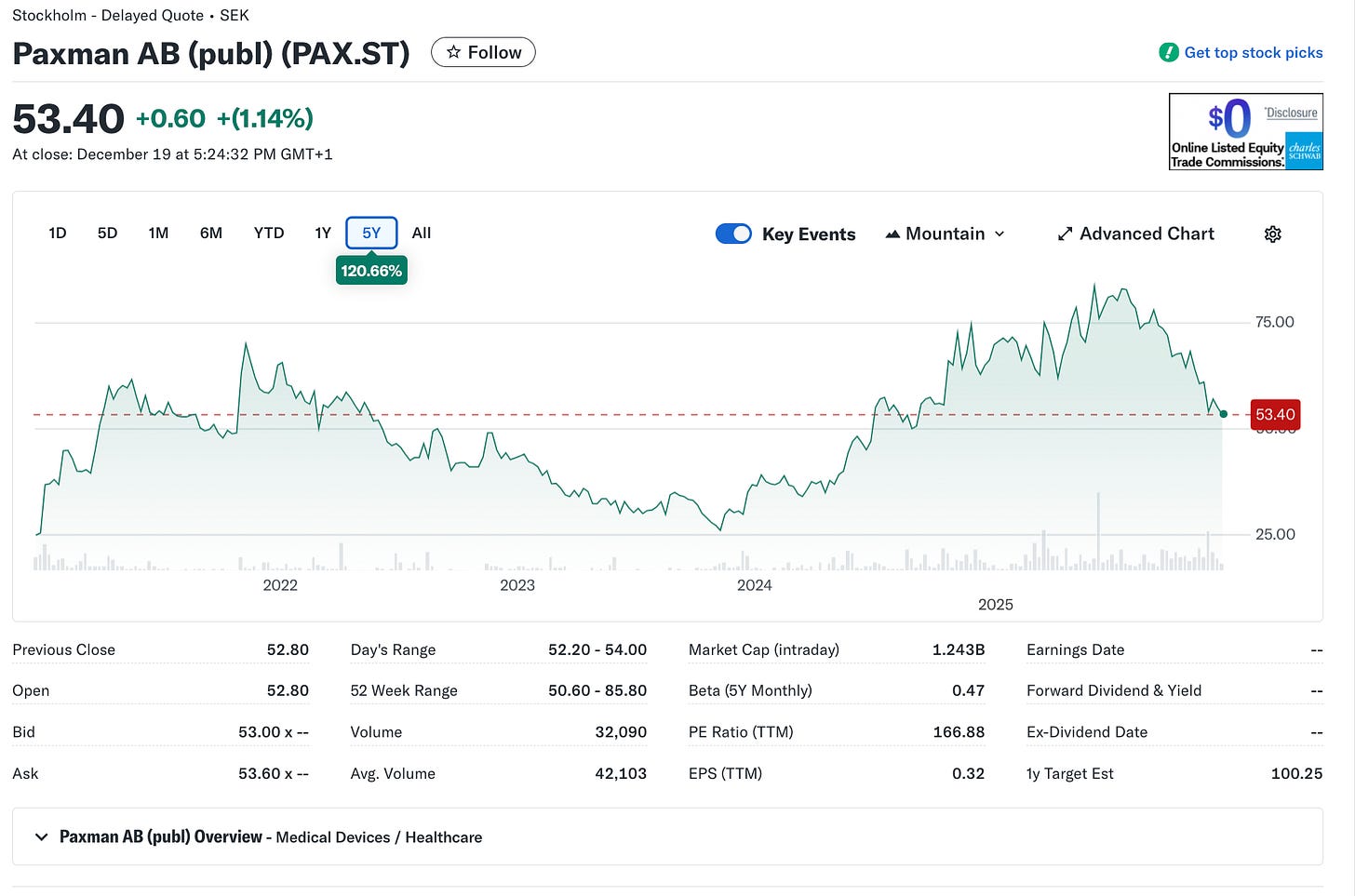Click the EPS (TTM) value 0.32
1355x896 pixels.
[969, 773]
